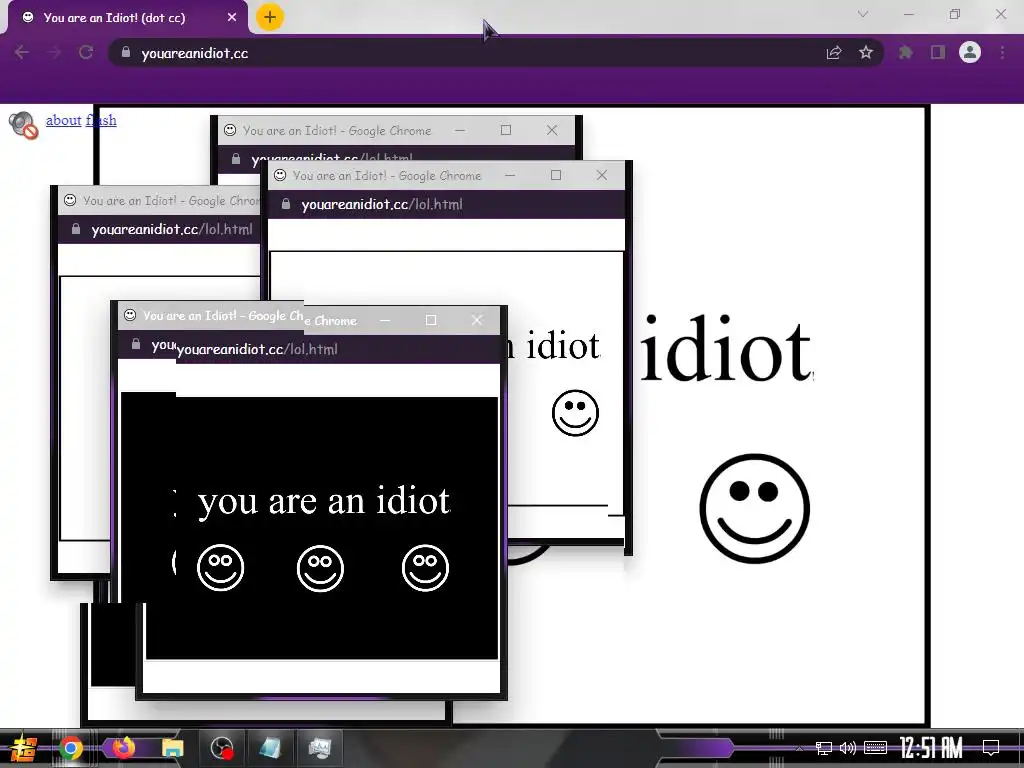Viewport: 1024px width, 768px height.
Task: Click smiley favicon of left-side popup
Action: 70,200
